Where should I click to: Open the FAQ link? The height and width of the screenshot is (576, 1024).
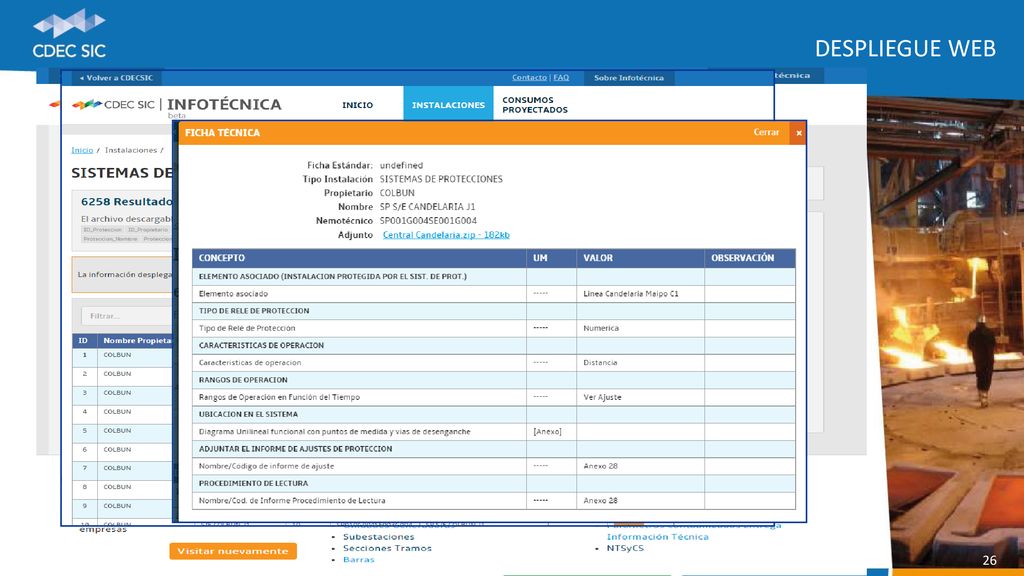click(561, 78)
